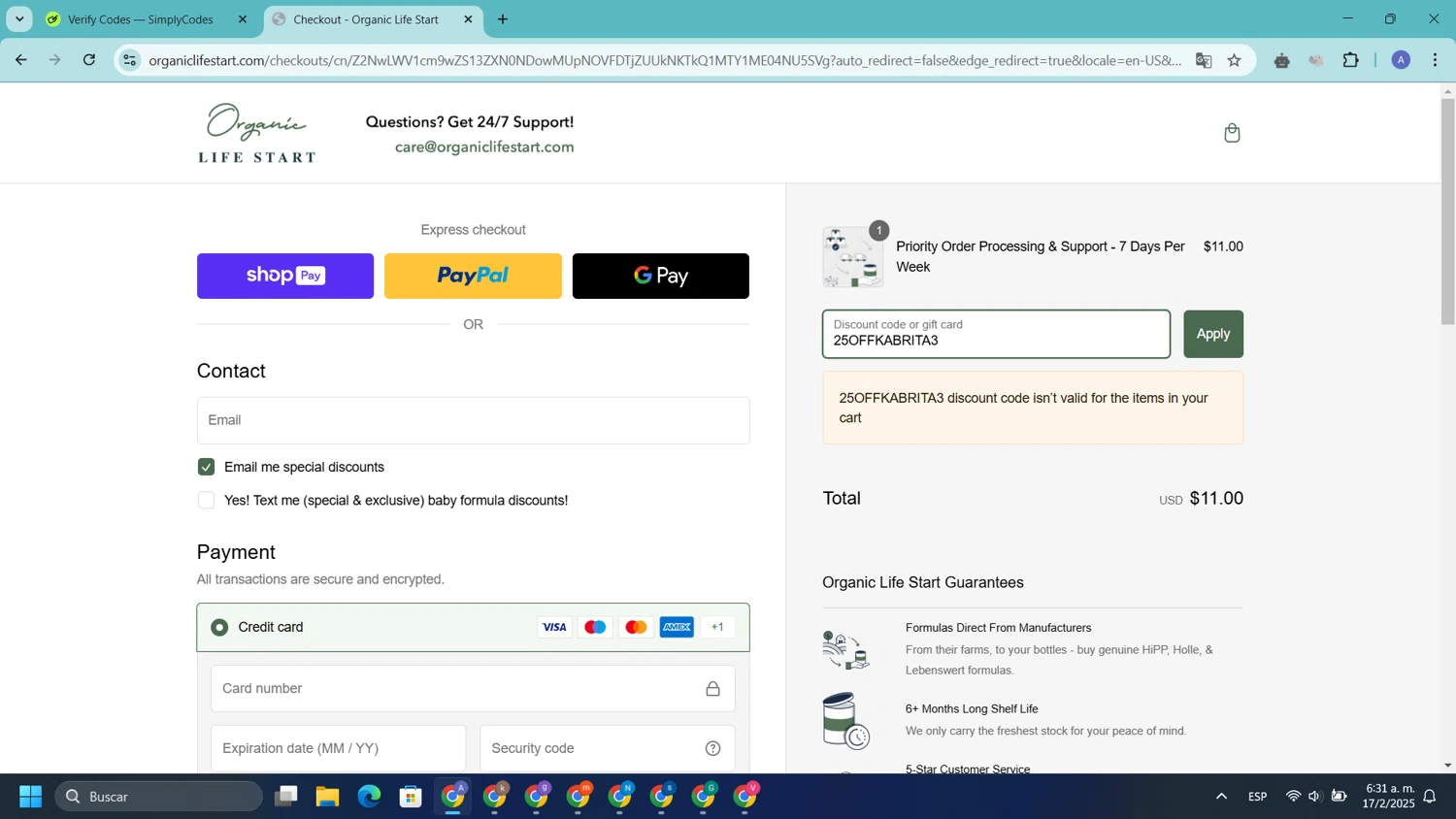Screen dimensions: 1456x819
Task: Click the American Express logo
Action: 677,627
